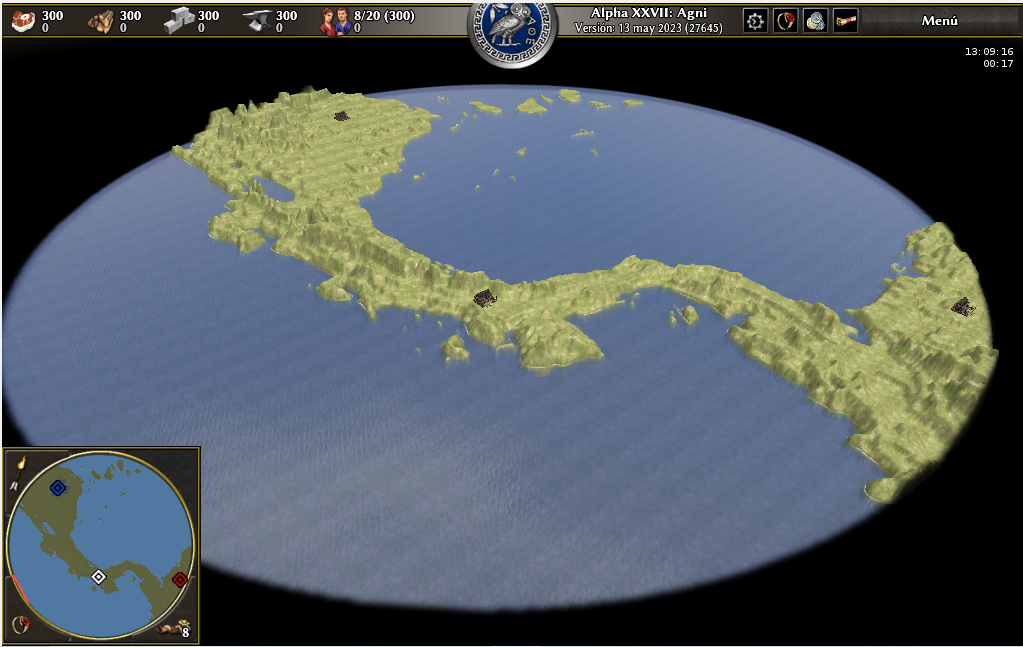The width and height of the screenshot is (1023, 647).
Task: Open the barter and trade icon
Action: click(815, 21)
